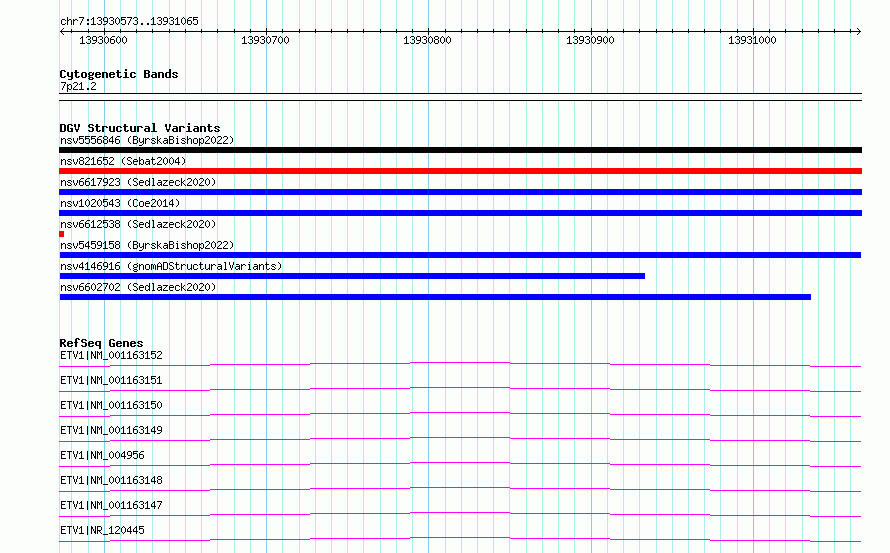Screen dimensions: 890x553
Task: Open transcript ETV1|NM_001163152
Action: (111, 355)
